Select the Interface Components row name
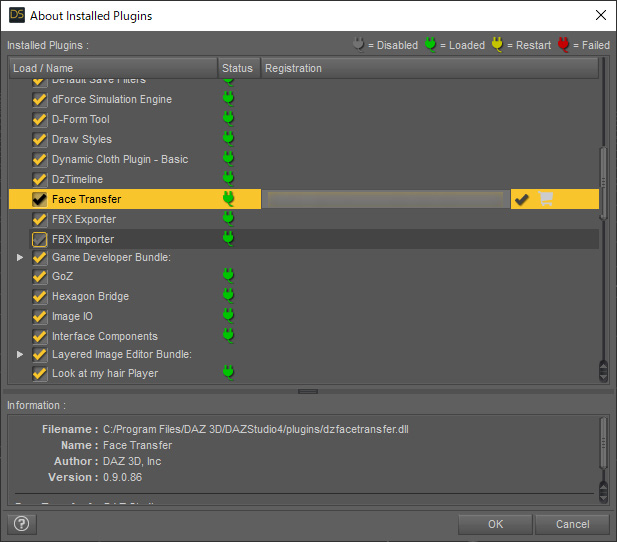Image resolution: width=617 pixels, height=542 pixels. [105, 336]
